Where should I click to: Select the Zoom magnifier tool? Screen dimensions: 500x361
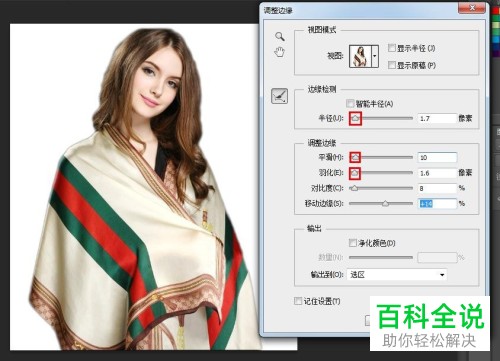(280, 36)
